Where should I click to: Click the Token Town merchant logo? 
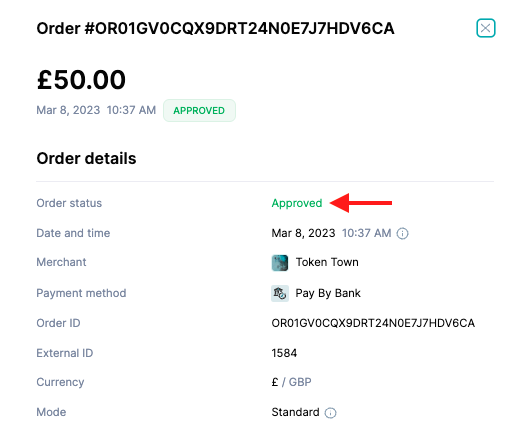pos(279,263)
